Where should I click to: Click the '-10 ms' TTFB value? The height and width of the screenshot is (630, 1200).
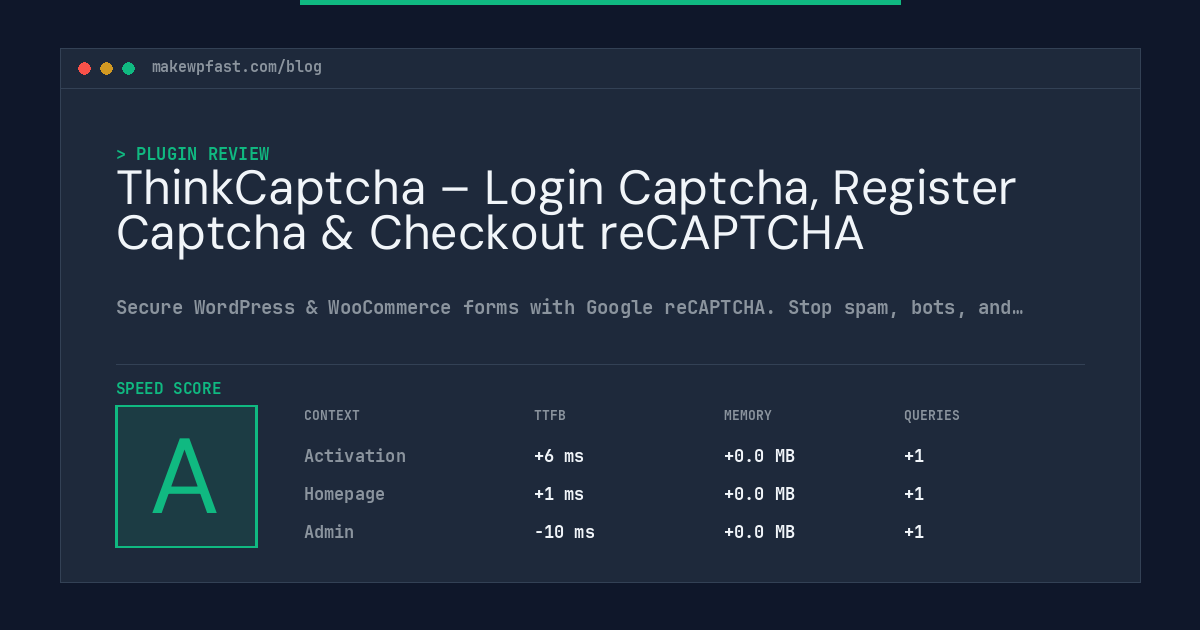click(x=564, y=532)
